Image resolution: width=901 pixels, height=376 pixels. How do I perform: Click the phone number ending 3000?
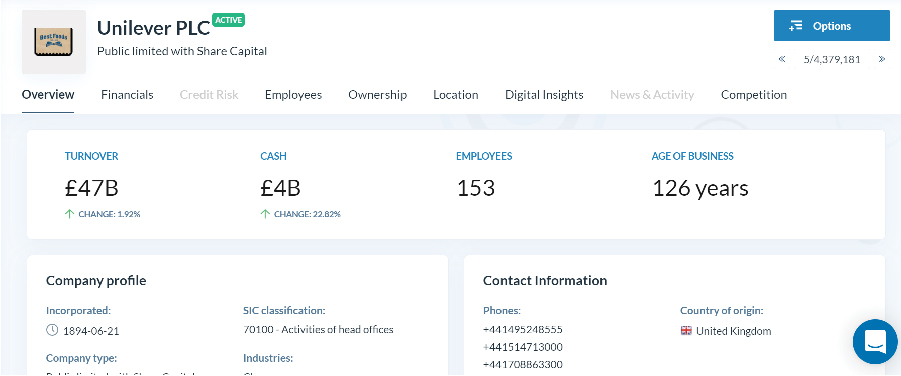point(523,347)
